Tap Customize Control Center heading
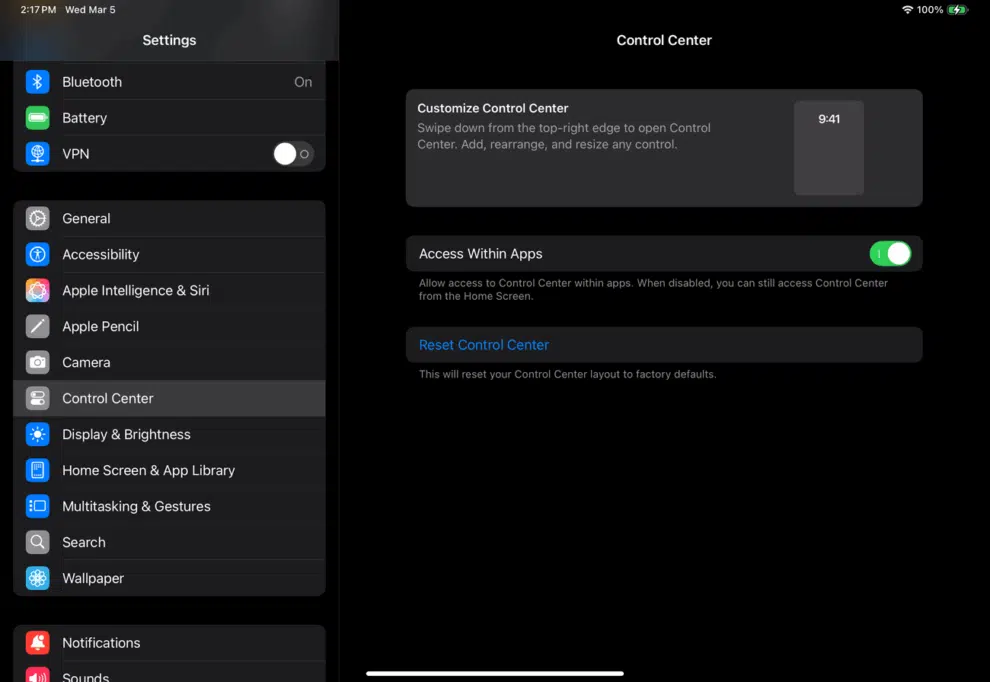The image size is (990, 682). coord(492,108)
